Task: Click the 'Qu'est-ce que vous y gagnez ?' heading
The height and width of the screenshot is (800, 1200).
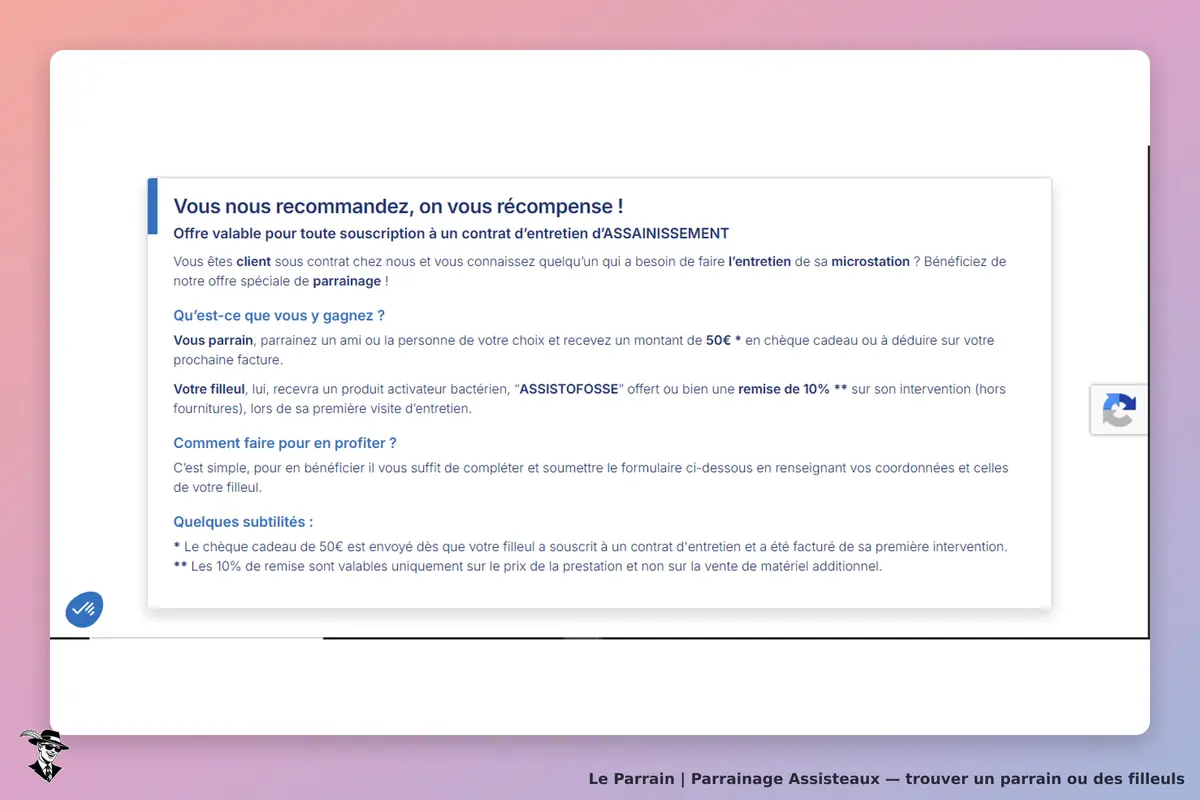Action: point(279,315)
